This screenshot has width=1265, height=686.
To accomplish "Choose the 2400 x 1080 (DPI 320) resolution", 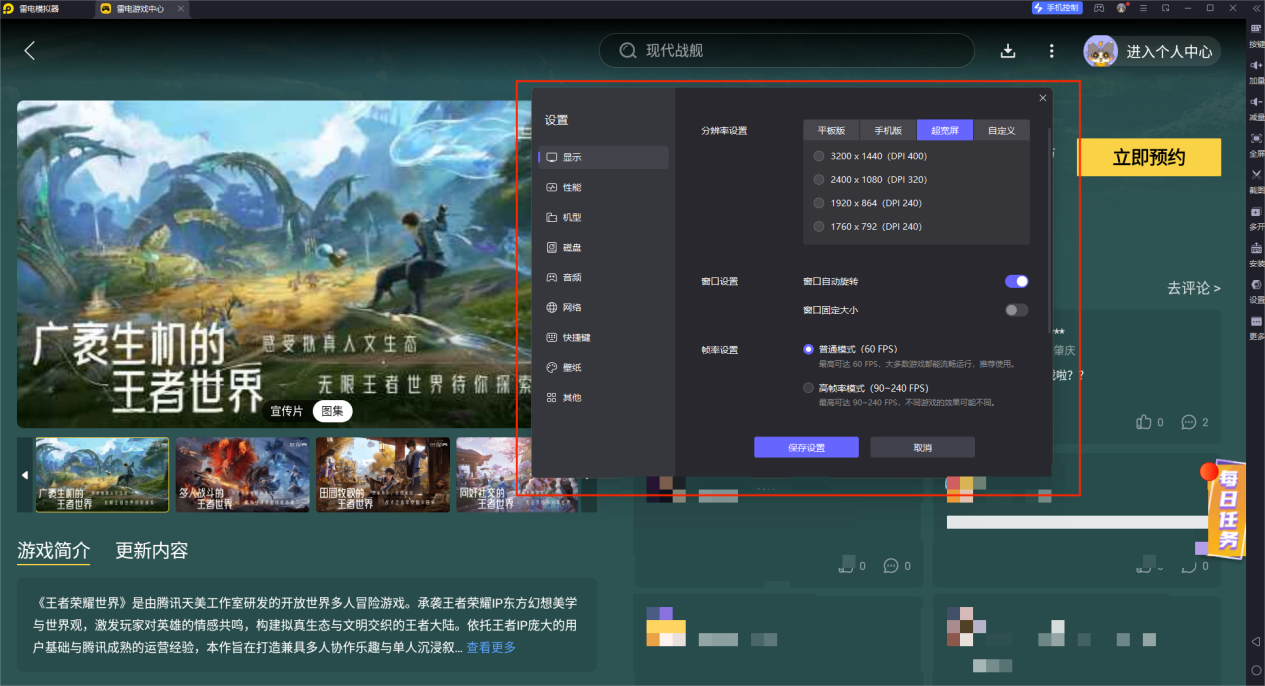I will click(819, 180).
